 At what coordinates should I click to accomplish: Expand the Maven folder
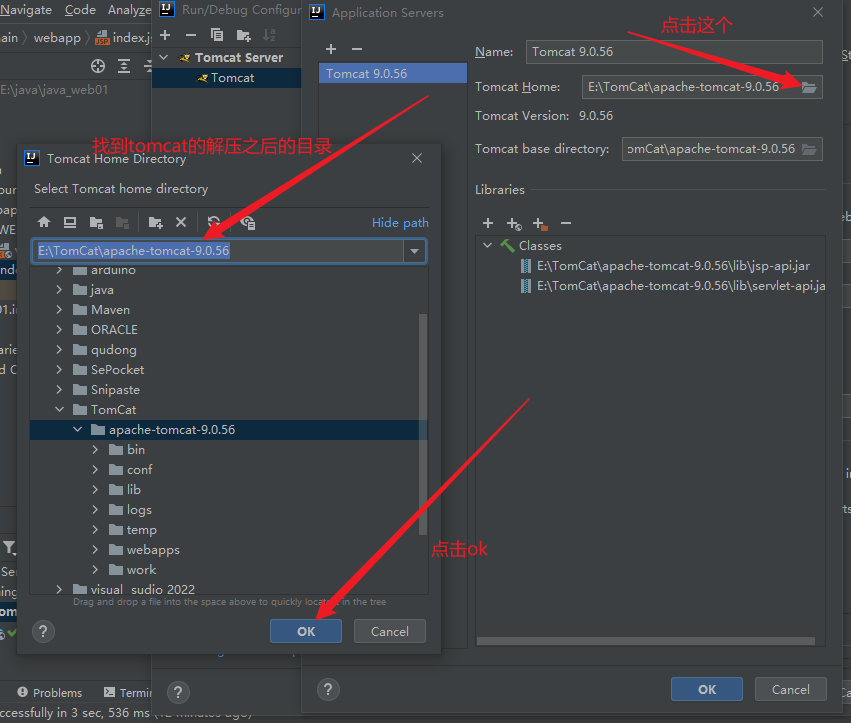click(59, 310)
